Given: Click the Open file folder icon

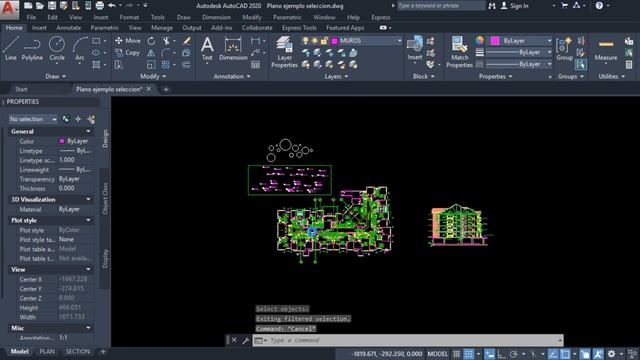Looking at the screenshot, I should [x=40, y=6].
